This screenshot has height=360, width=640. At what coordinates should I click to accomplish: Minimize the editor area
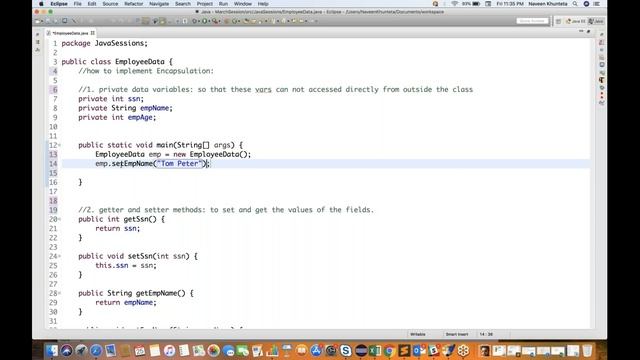click(x=581, y=31)
